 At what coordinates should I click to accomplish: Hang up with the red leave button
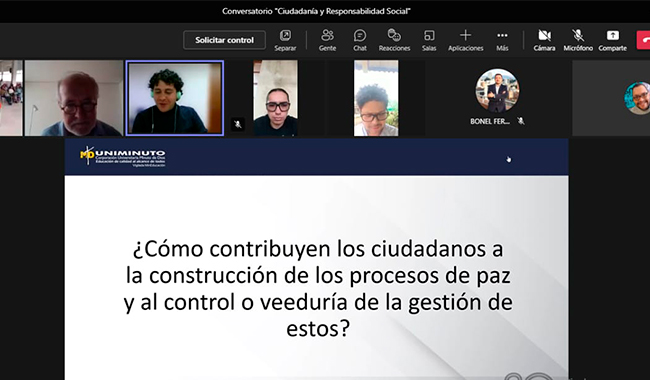(x=643, y=40)
